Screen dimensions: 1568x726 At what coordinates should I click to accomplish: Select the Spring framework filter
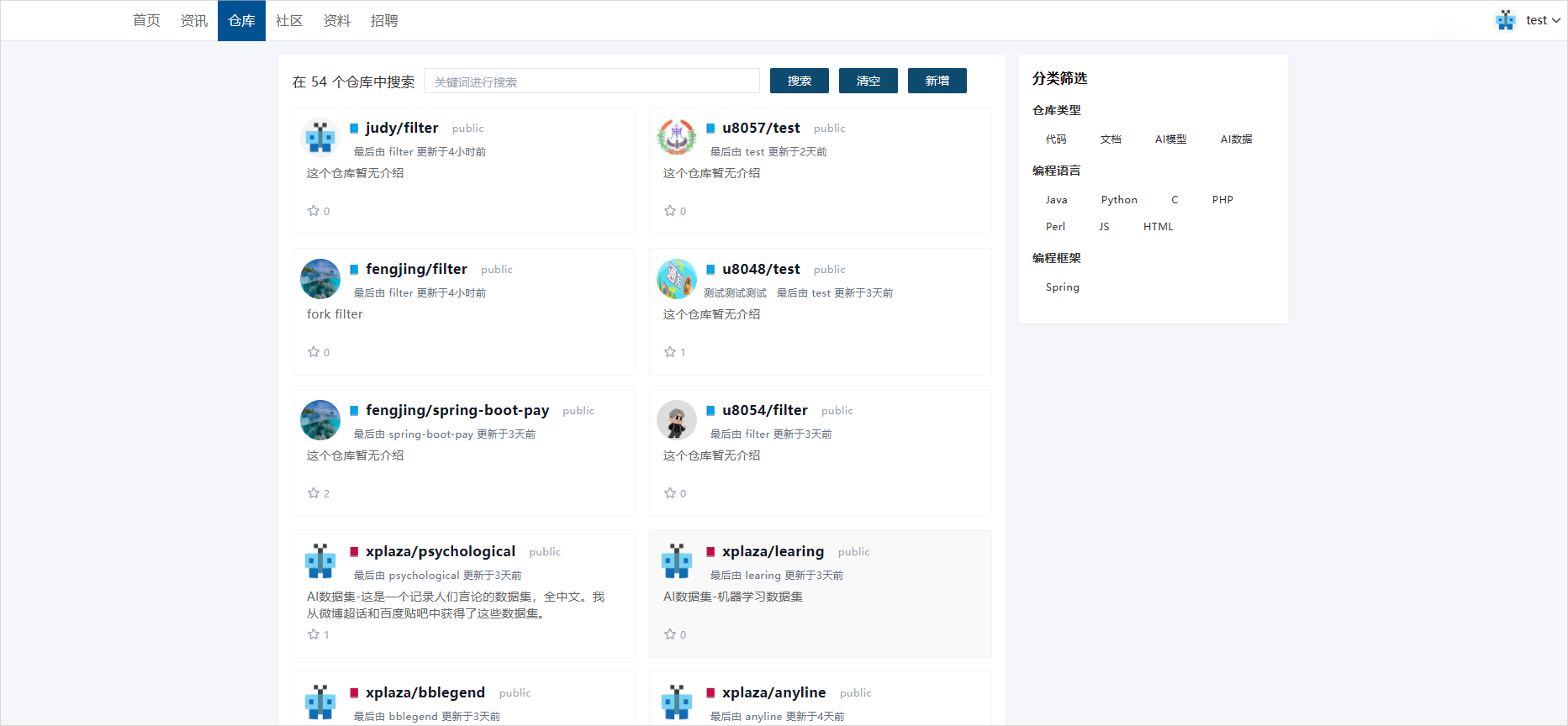[1062, 287]
